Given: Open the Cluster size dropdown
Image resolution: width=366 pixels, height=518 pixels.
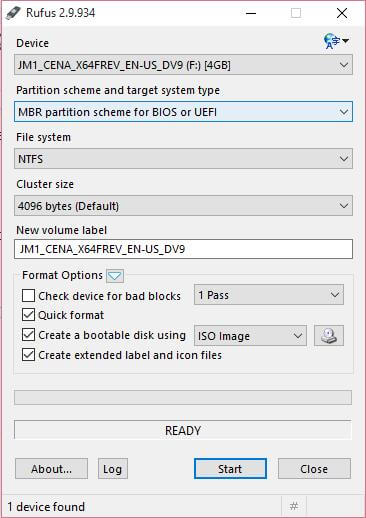Looking at the screenshot, I should [183, 206].
